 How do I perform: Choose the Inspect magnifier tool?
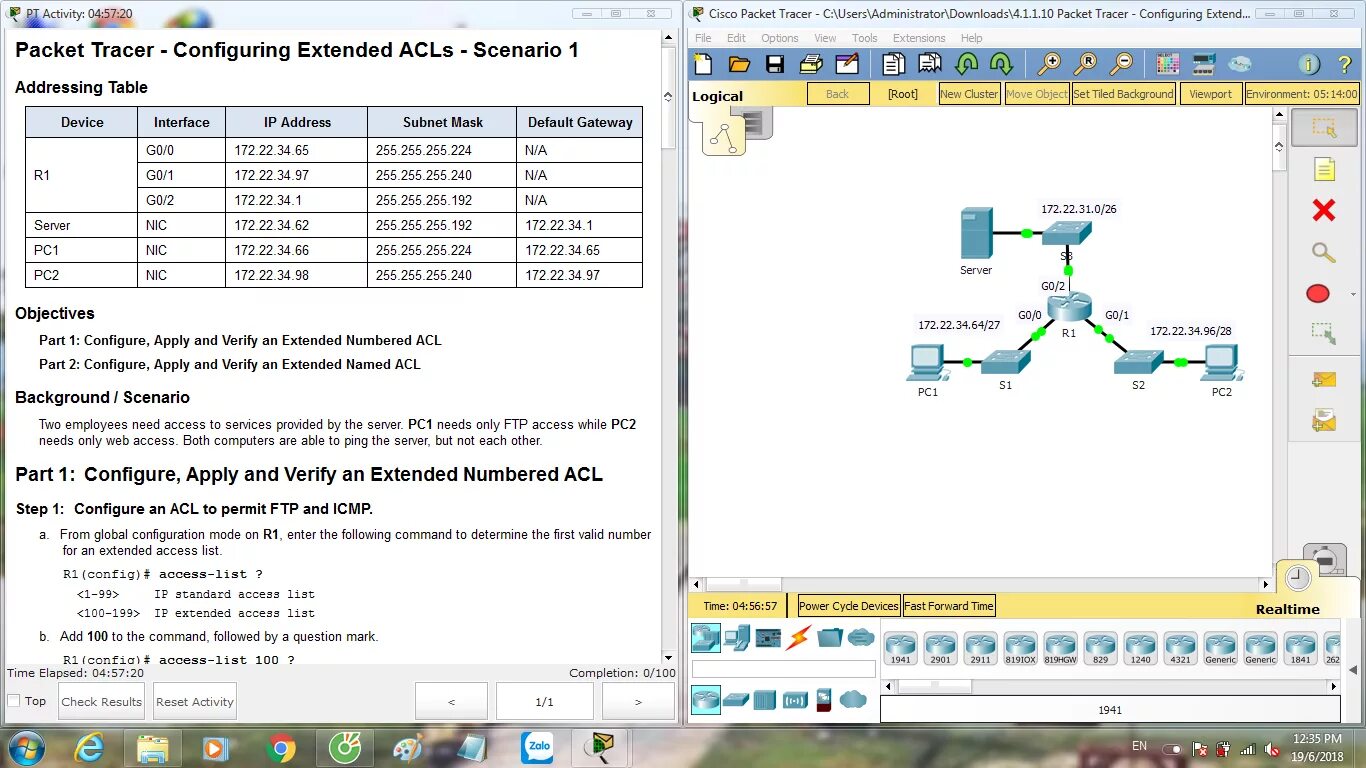[1324, 252]
